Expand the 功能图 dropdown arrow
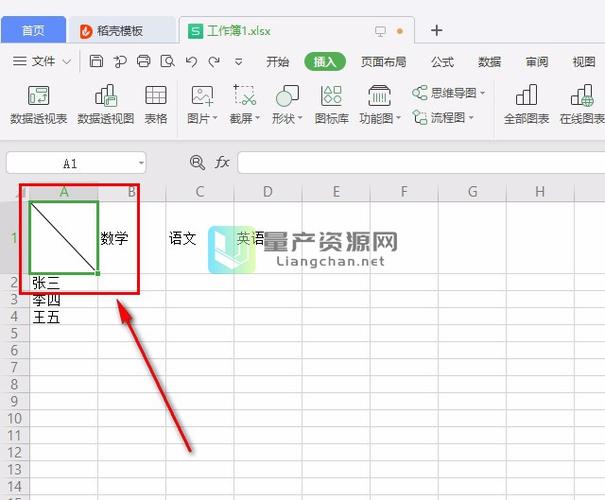Image resolution: width=605 pixels, height=500 pixels. [399, 118]
